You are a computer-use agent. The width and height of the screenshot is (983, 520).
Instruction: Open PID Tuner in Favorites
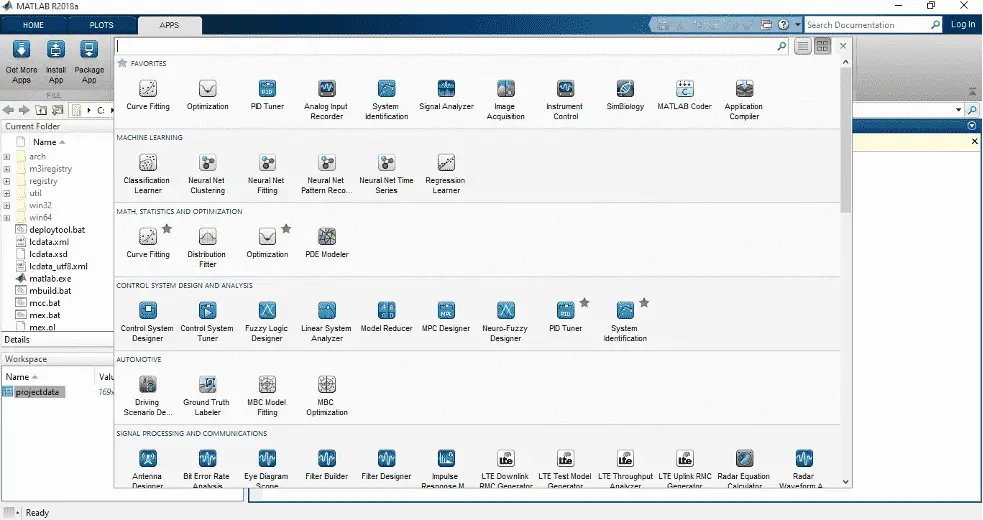click(x=267, y=95)
